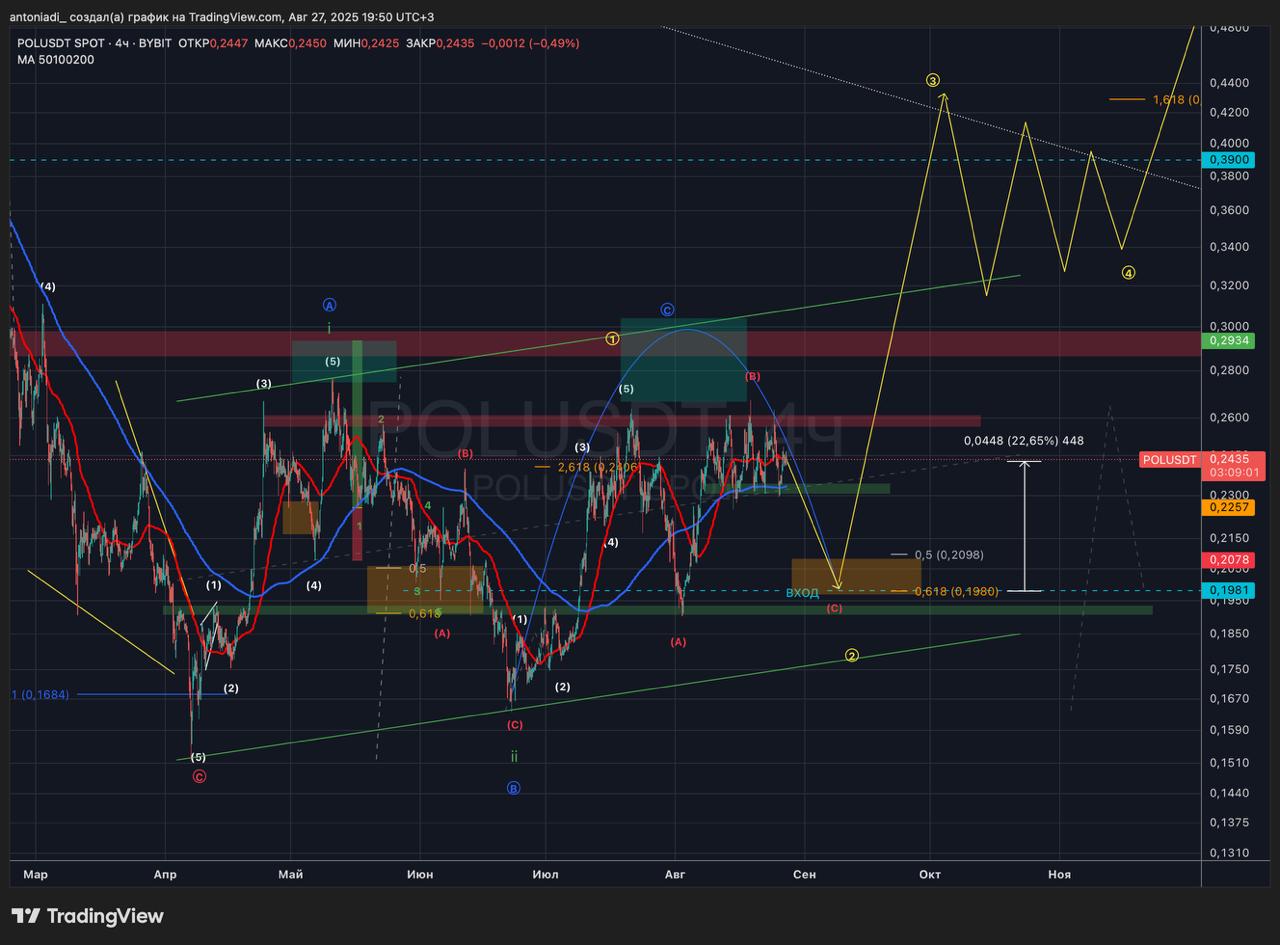Image resolution: width=1280 pixels, height=945 pixels.
Task: Select the yellow circled wave 4 marker
Action: [1128, 273]
